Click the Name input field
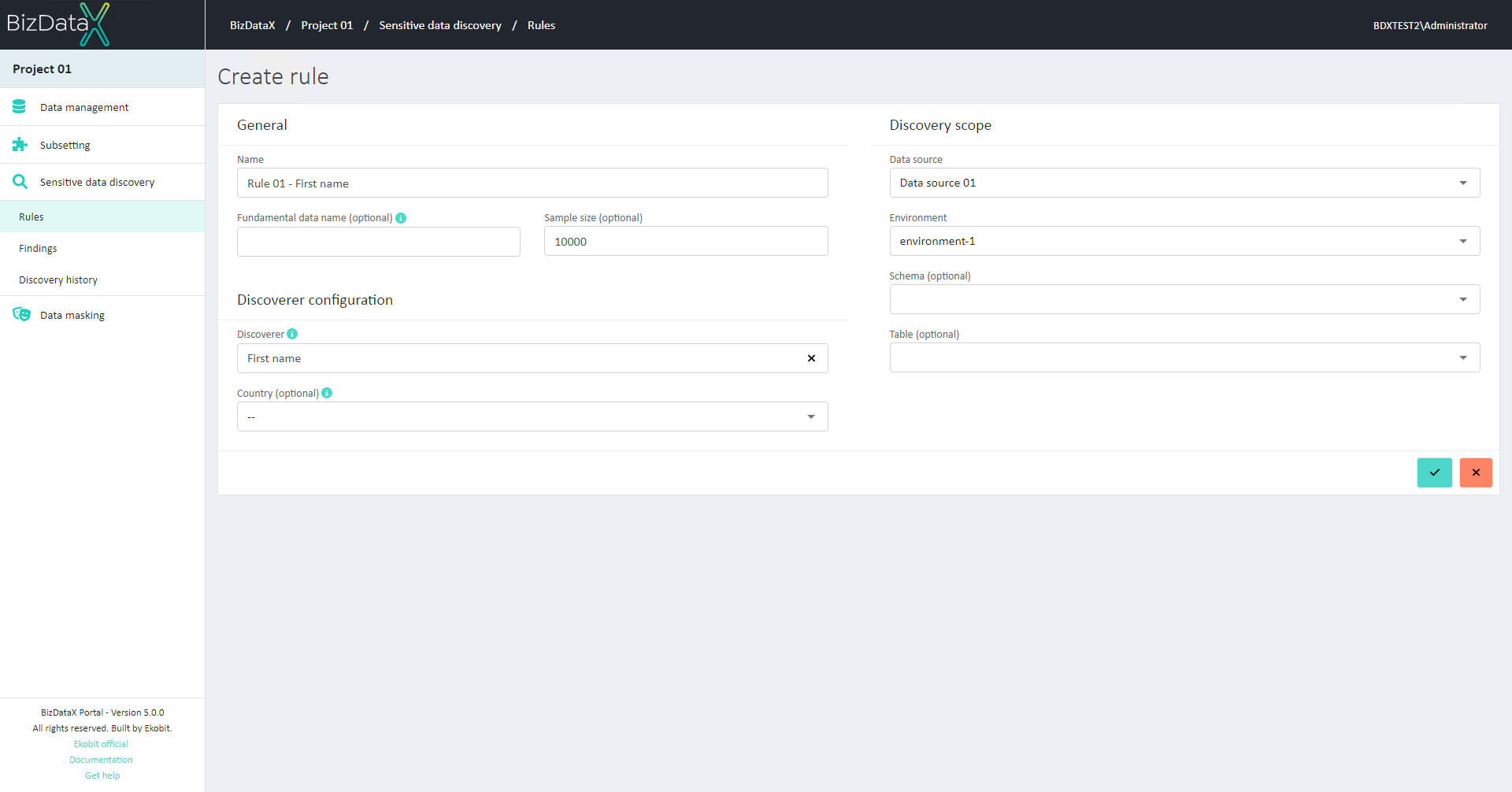 tap(532, 183)
